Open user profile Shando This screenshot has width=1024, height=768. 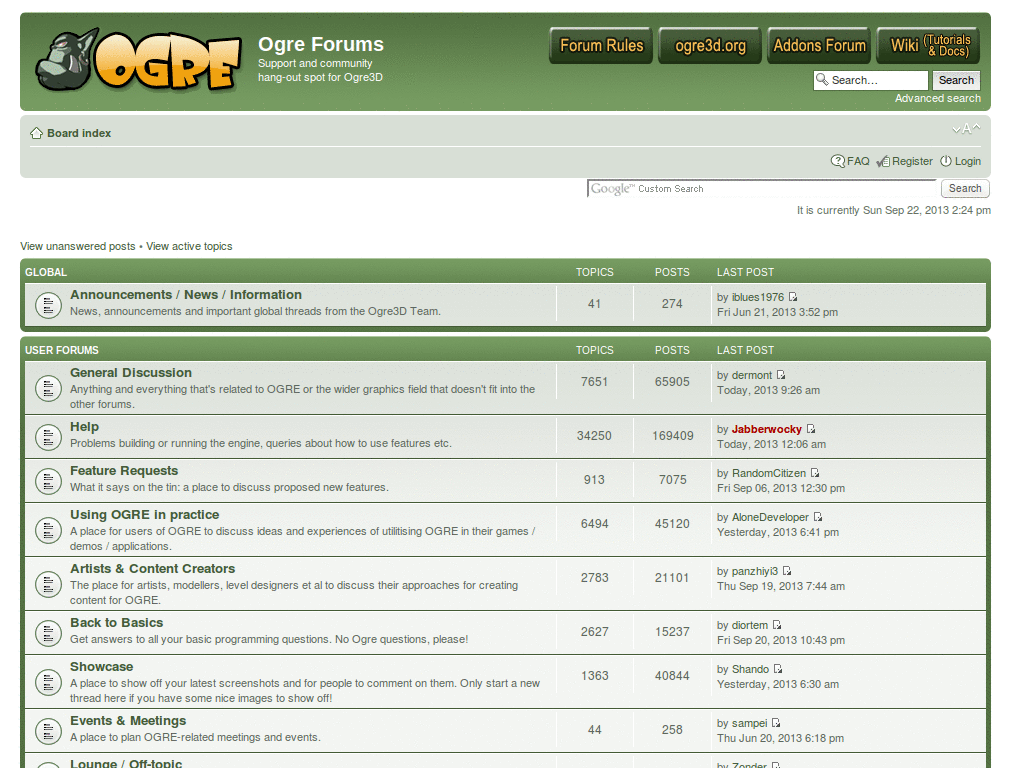coord(750,669)
